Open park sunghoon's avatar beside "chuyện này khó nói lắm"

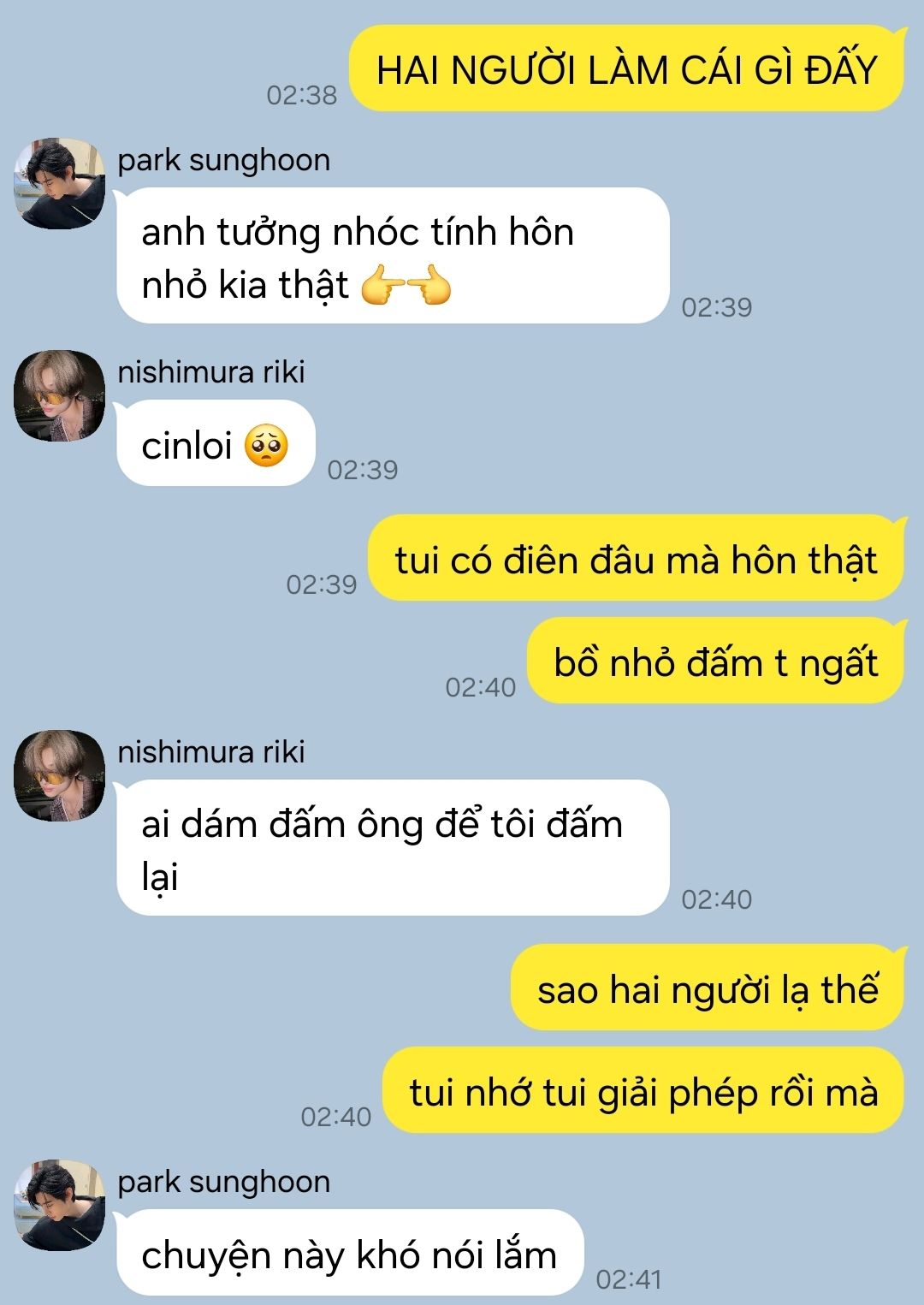(x=60, y=1205)
